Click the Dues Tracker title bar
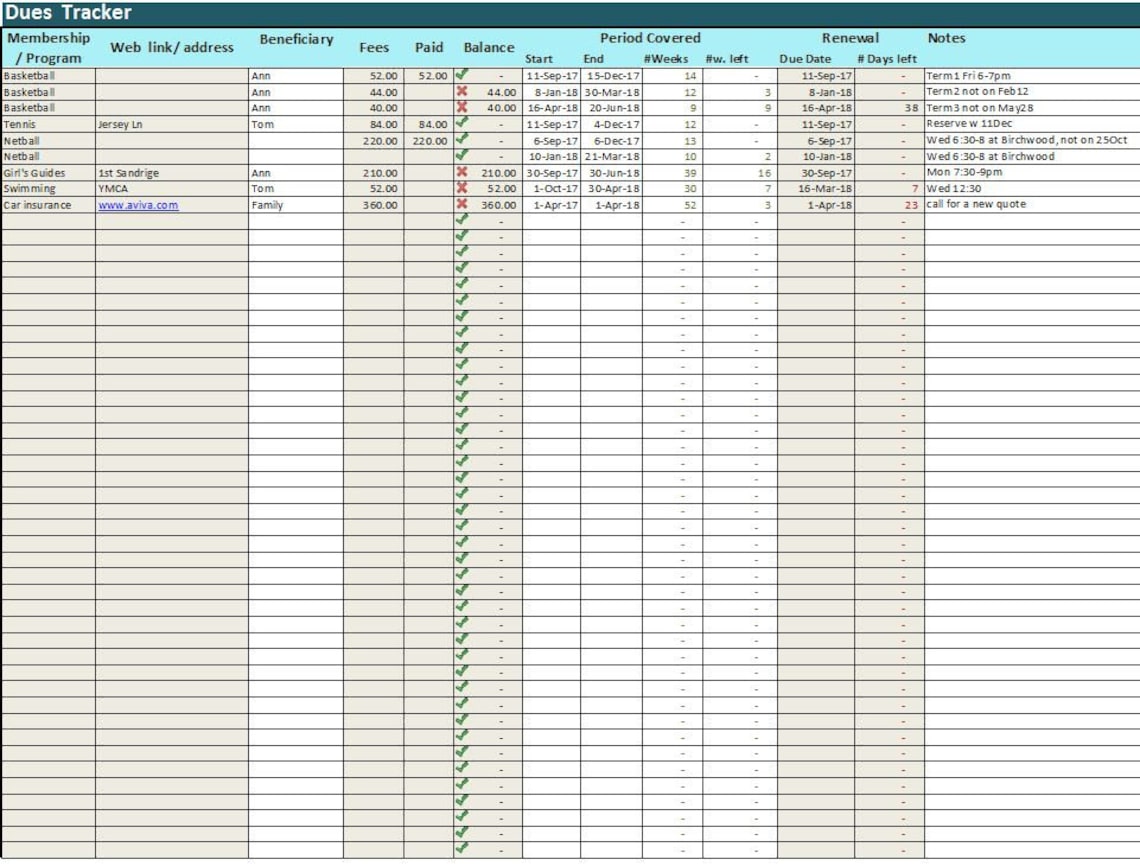Image resolution: width=1140 pixels, height=866 pixels. pos(570,12)
